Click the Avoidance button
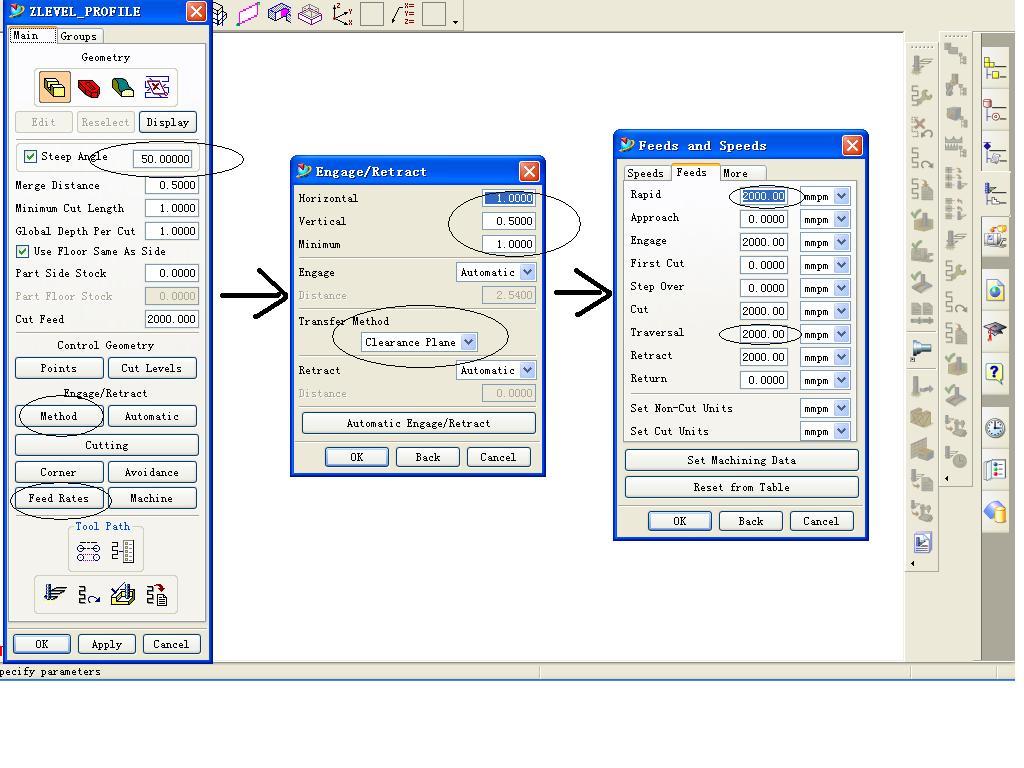The height and width of the screenshot is (768, 1024). tap(152, 472)
